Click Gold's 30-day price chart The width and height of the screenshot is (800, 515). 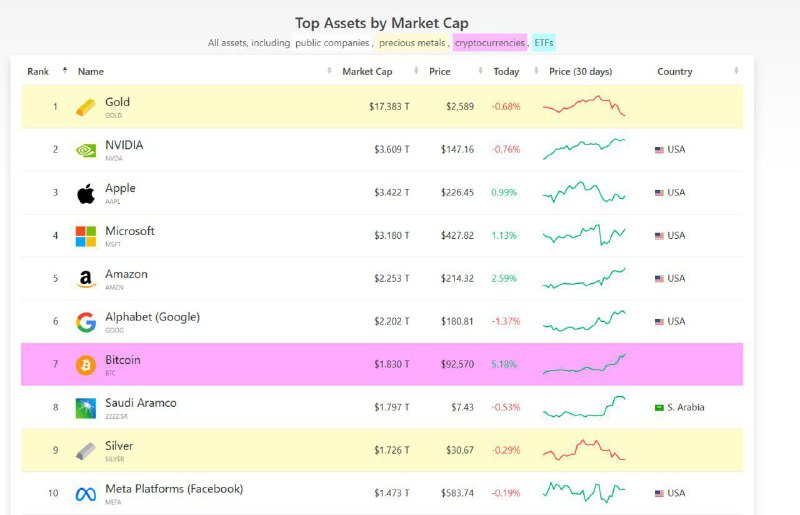(584, 106)
